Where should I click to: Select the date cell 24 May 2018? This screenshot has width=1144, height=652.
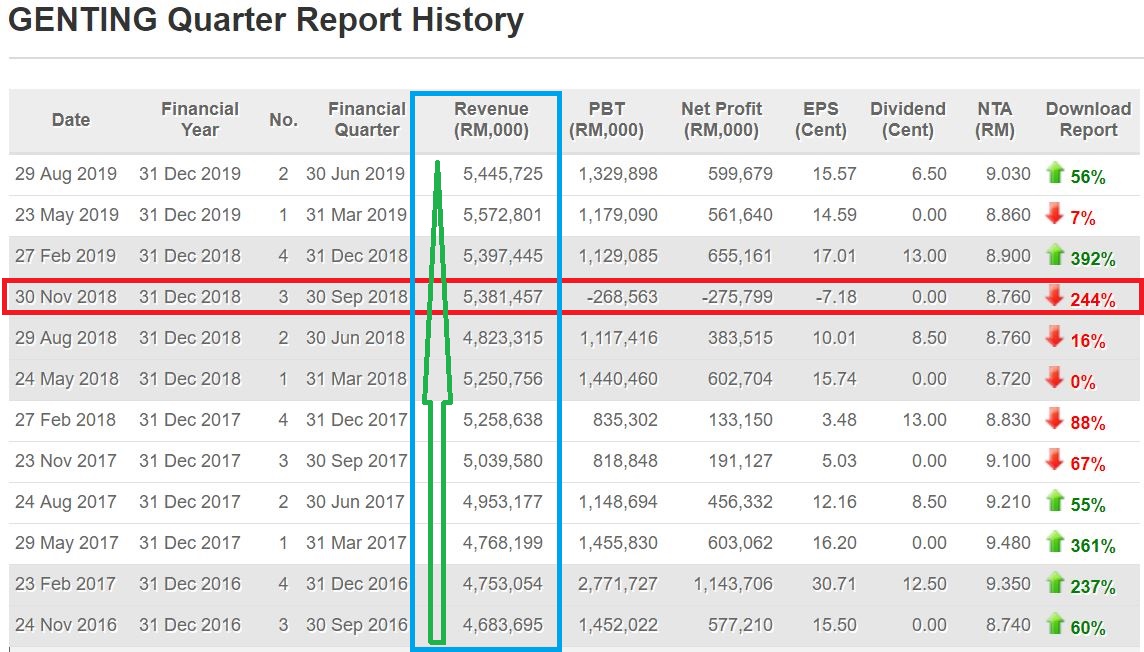66,379
